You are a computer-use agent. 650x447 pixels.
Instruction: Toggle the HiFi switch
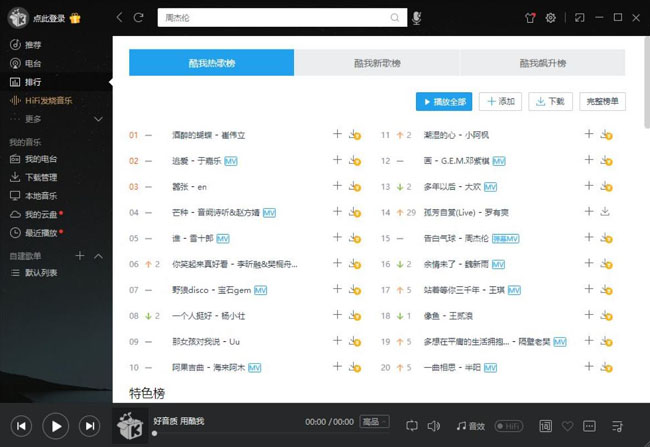(509, 426)
